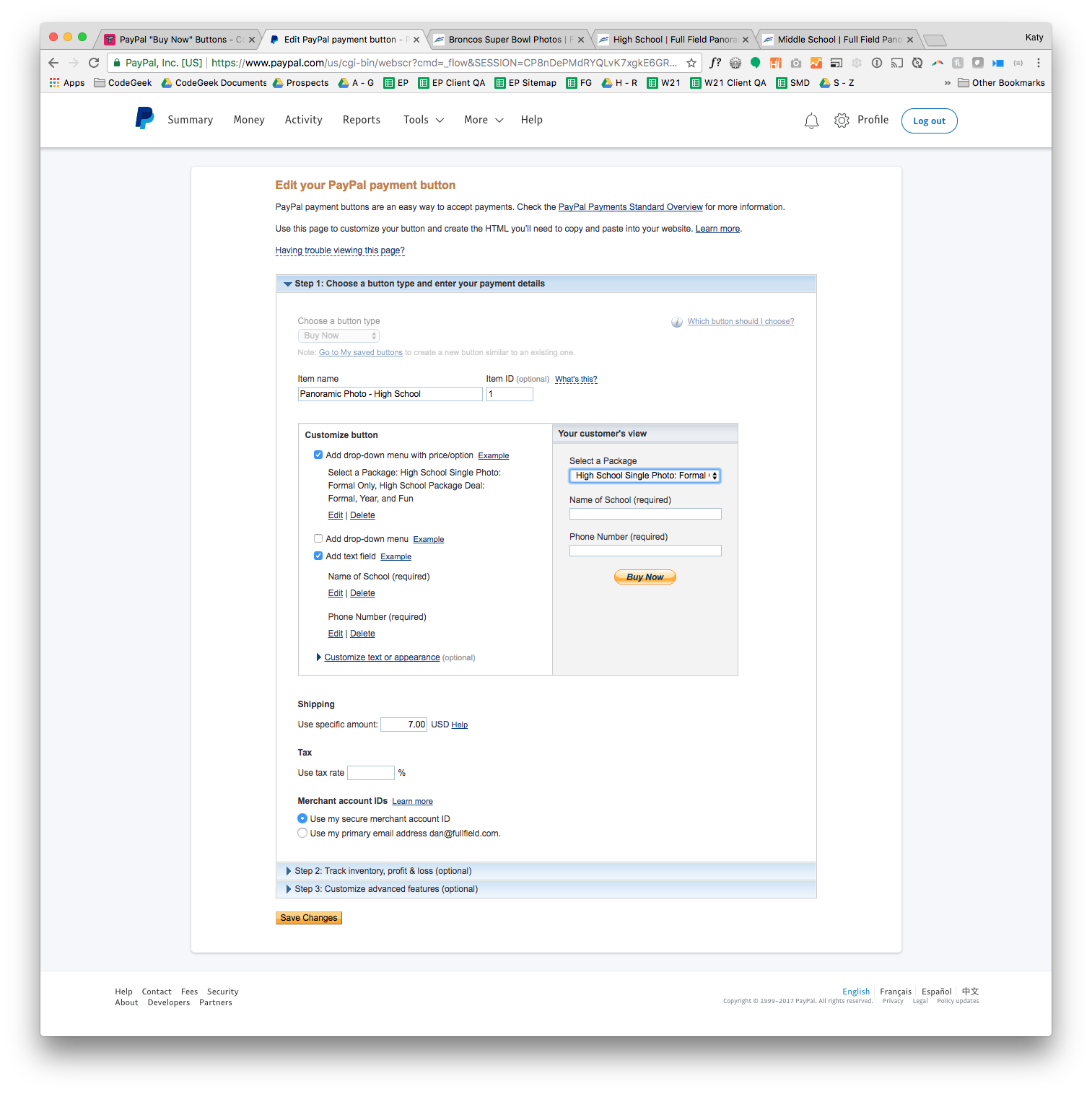Toggle the Add text field checkbox
The image size is (1092, 1094).
point(318,556)
